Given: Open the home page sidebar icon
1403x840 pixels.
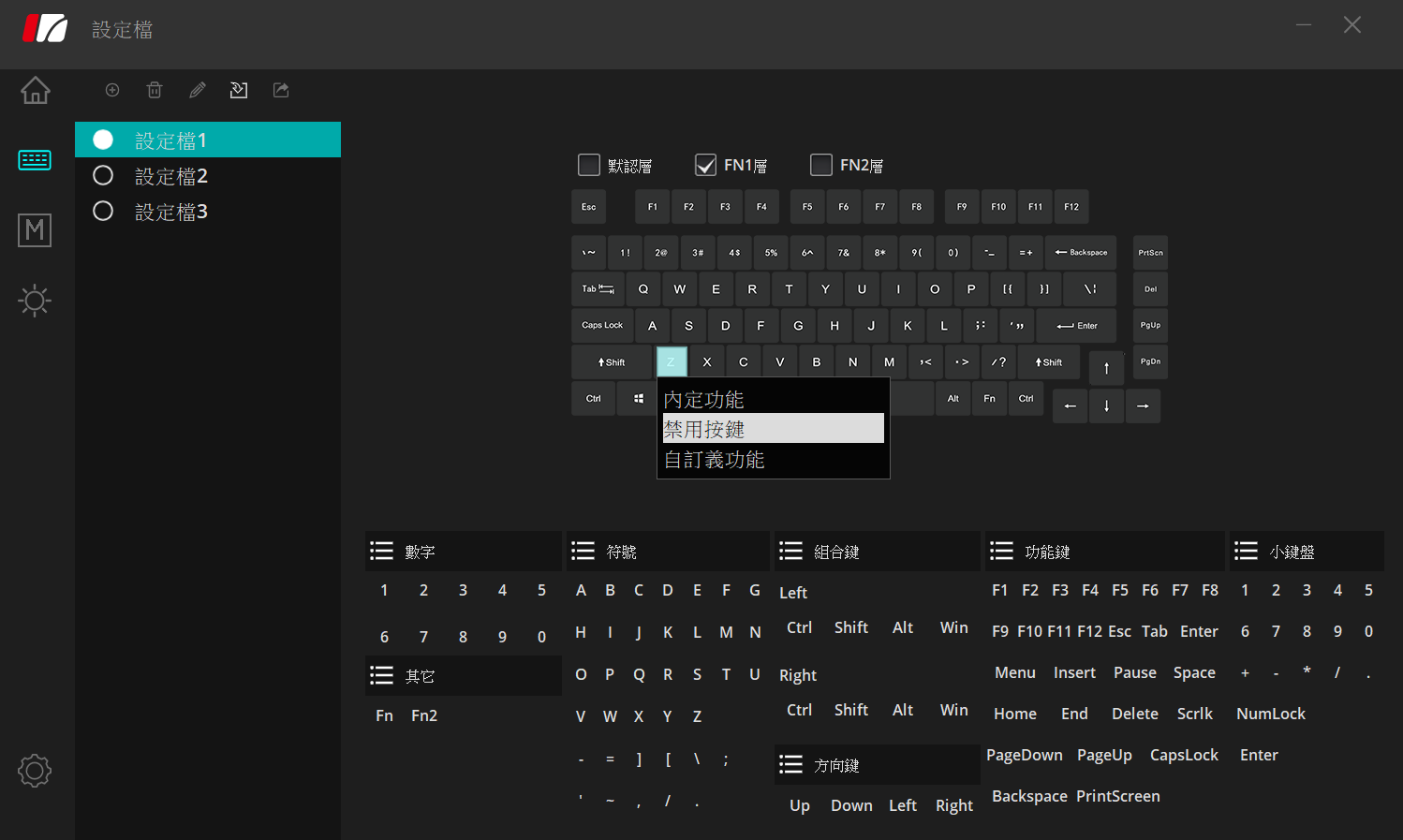Looking at the screenshot, I should [x=36, y=91].
